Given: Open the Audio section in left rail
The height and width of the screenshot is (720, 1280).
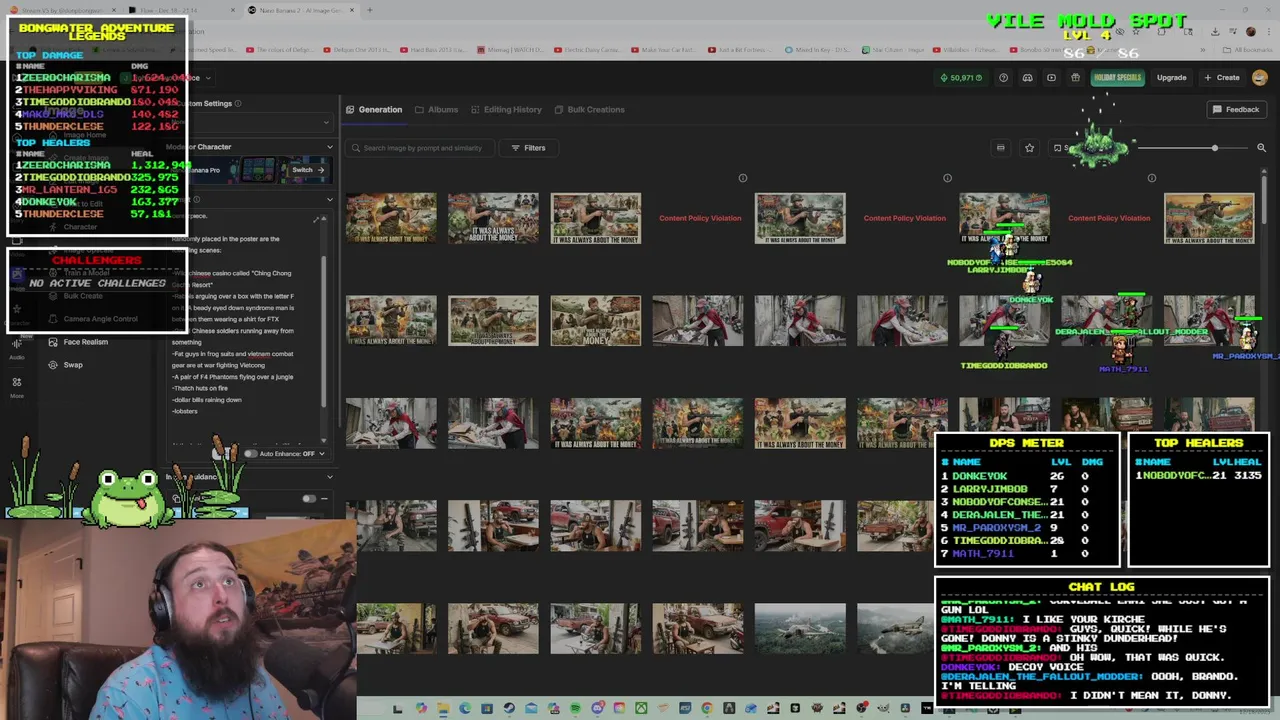Looking at the screenshot, I should click(x=17, y=349).
